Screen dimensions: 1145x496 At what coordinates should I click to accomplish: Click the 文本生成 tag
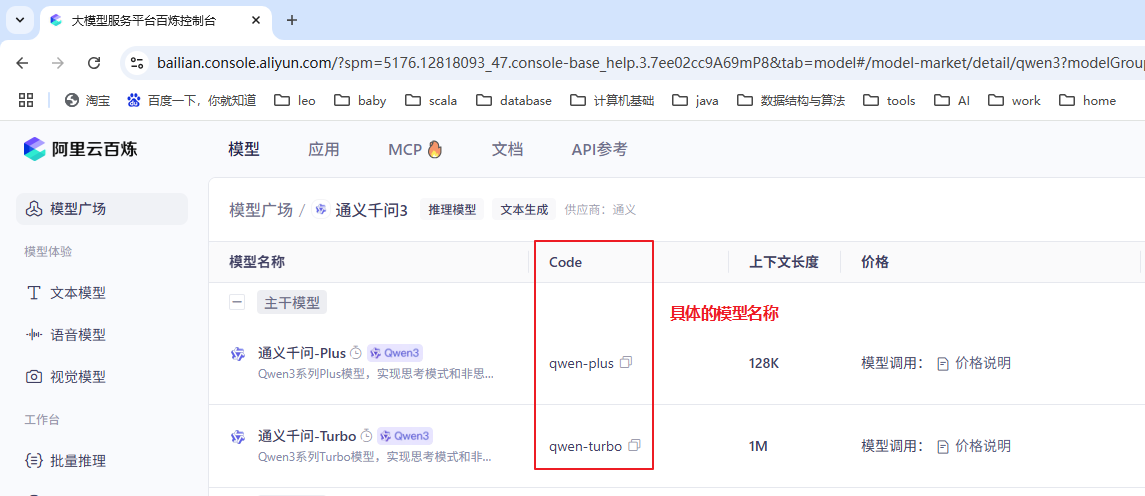tap(524, 210)
